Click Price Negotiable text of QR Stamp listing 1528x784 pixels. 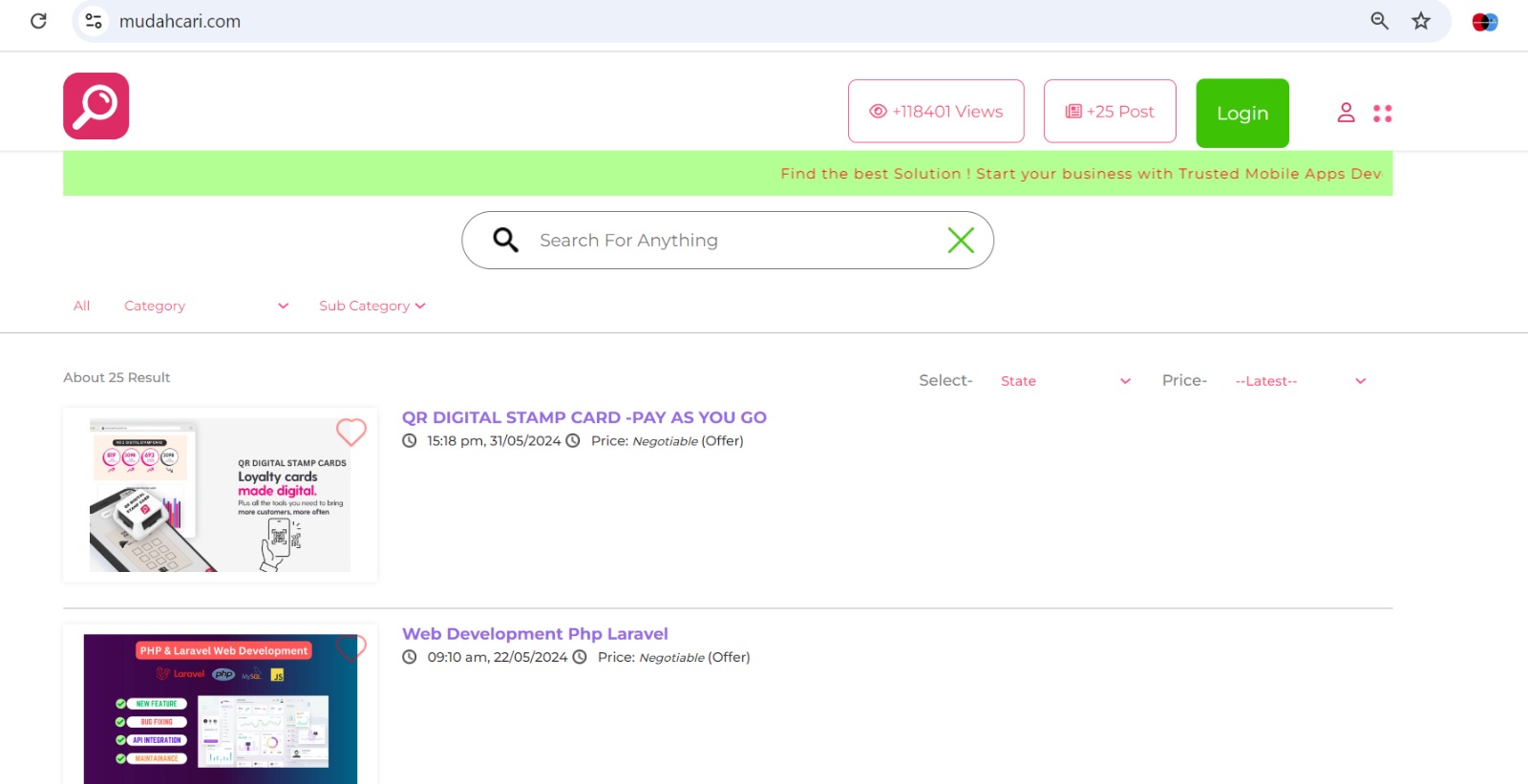pyautogui.click(x=667, y=441)
